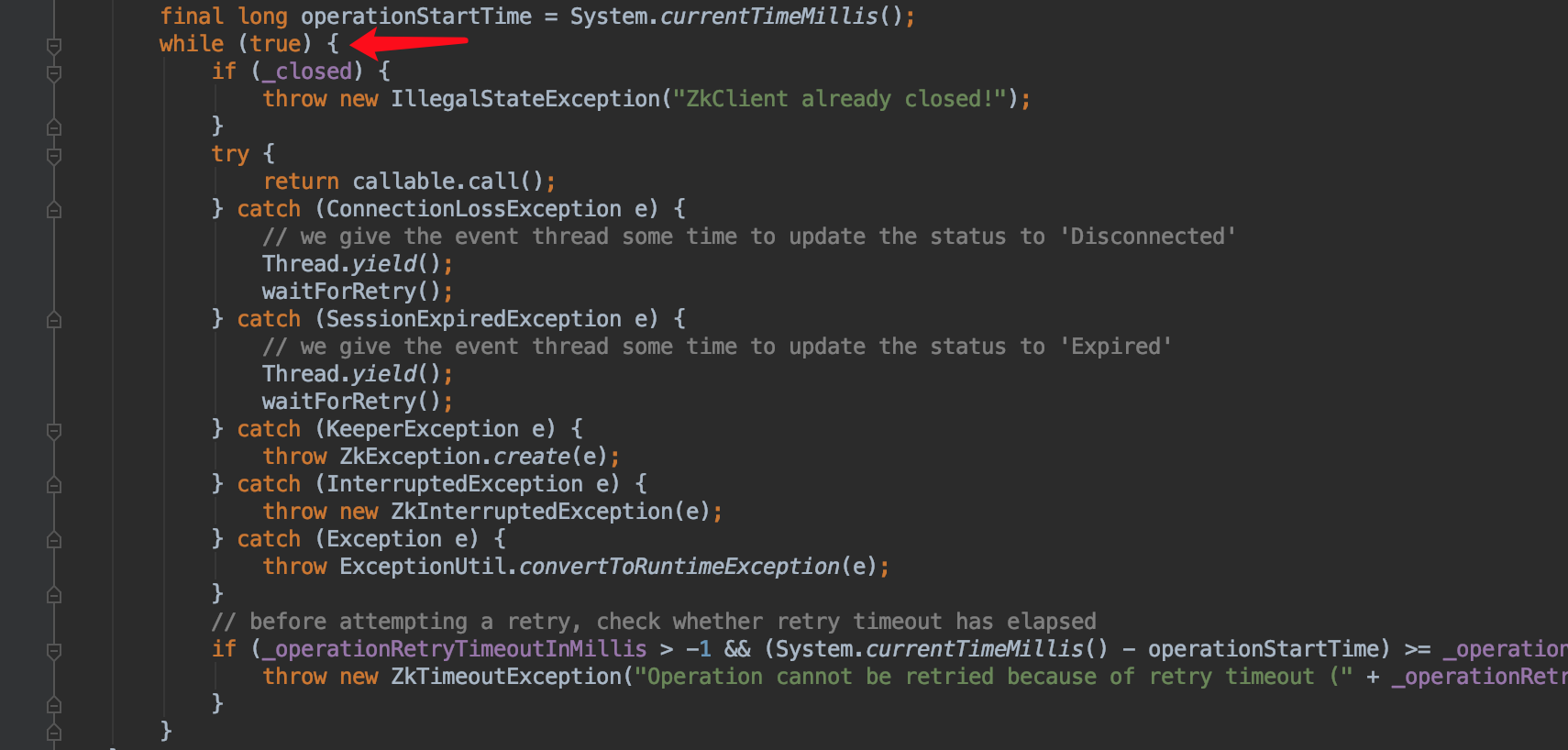Collapse the ConnectionLossException catch block

tap(54, 210)
